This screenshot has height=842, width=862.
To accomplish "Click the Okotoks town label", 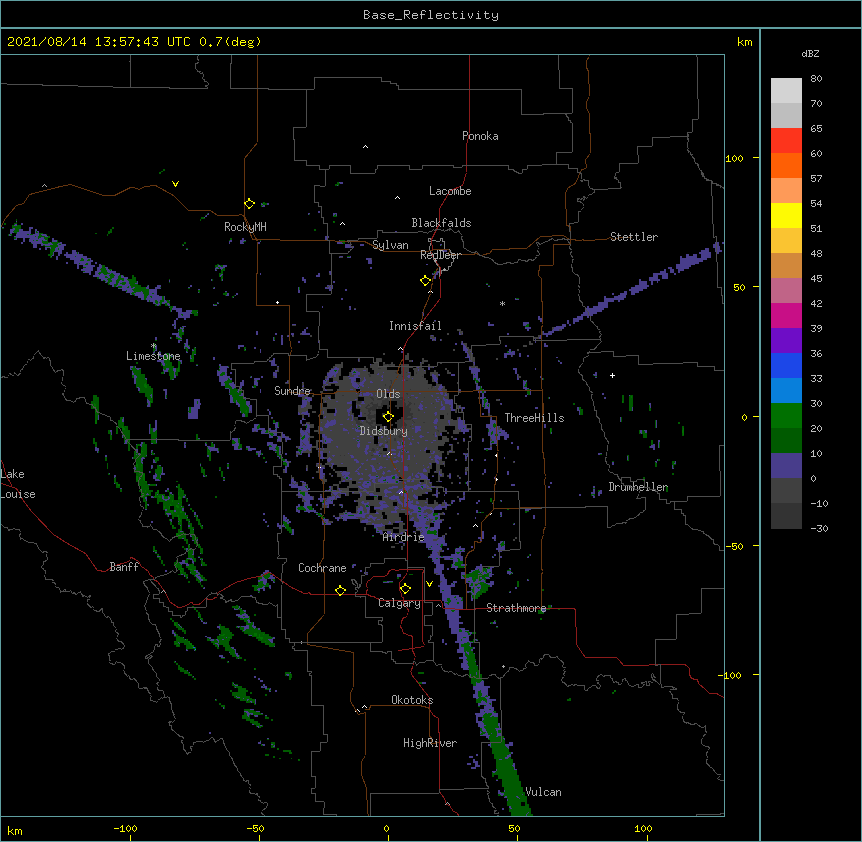I will (x=412, y=700).
